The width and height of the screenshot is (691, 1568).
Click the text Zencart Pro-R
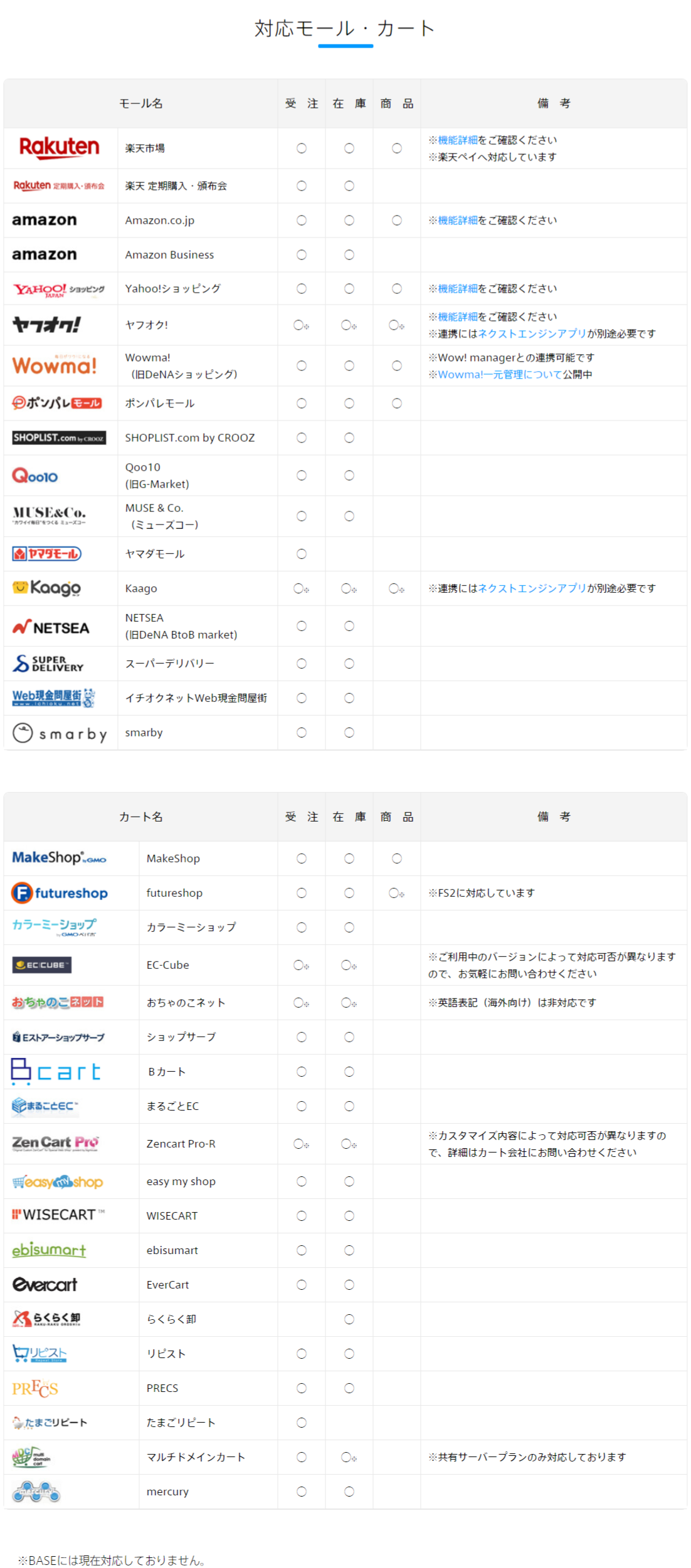[x=181, y=1144]
